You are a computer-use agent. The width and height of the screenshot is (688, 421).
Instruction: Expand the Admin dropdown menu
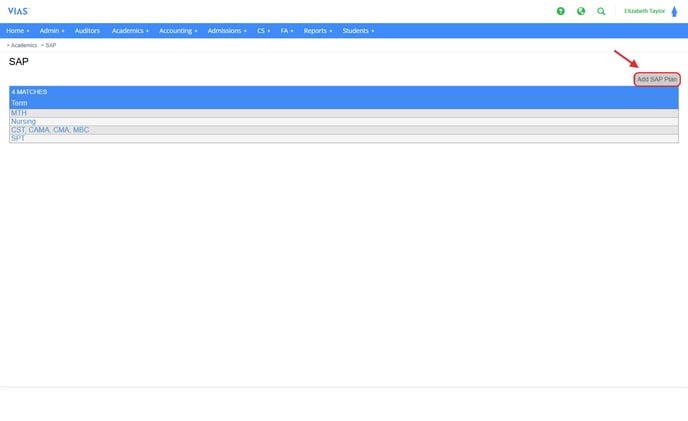click(52, 31)
